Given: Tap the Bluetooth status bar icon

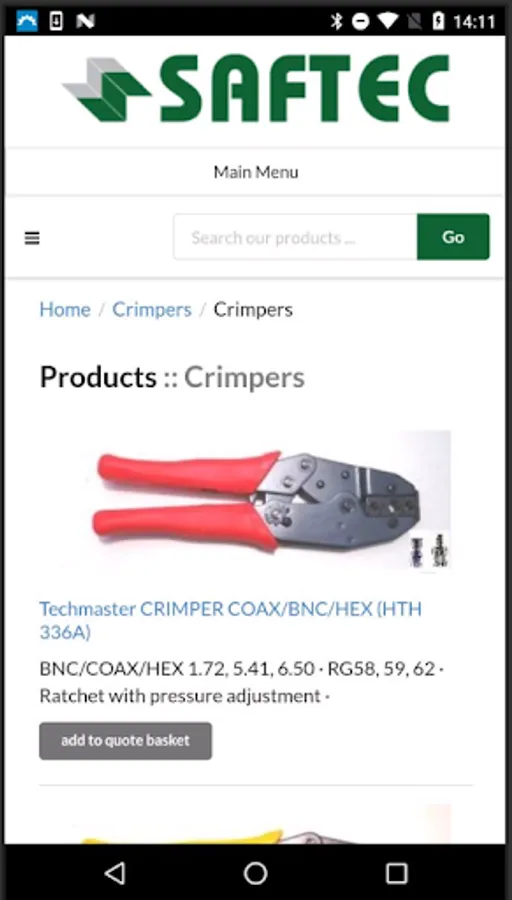Looking at the screenshot, I should [336, 22].
